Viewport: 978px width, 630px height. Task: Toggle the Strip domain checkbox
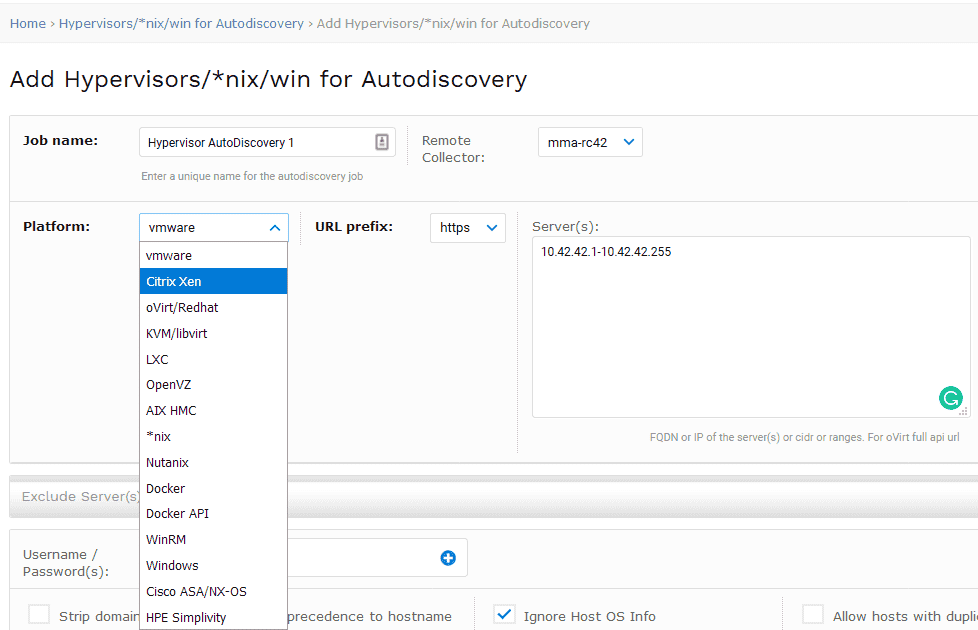pyautogui.click(x=39, y=614)
